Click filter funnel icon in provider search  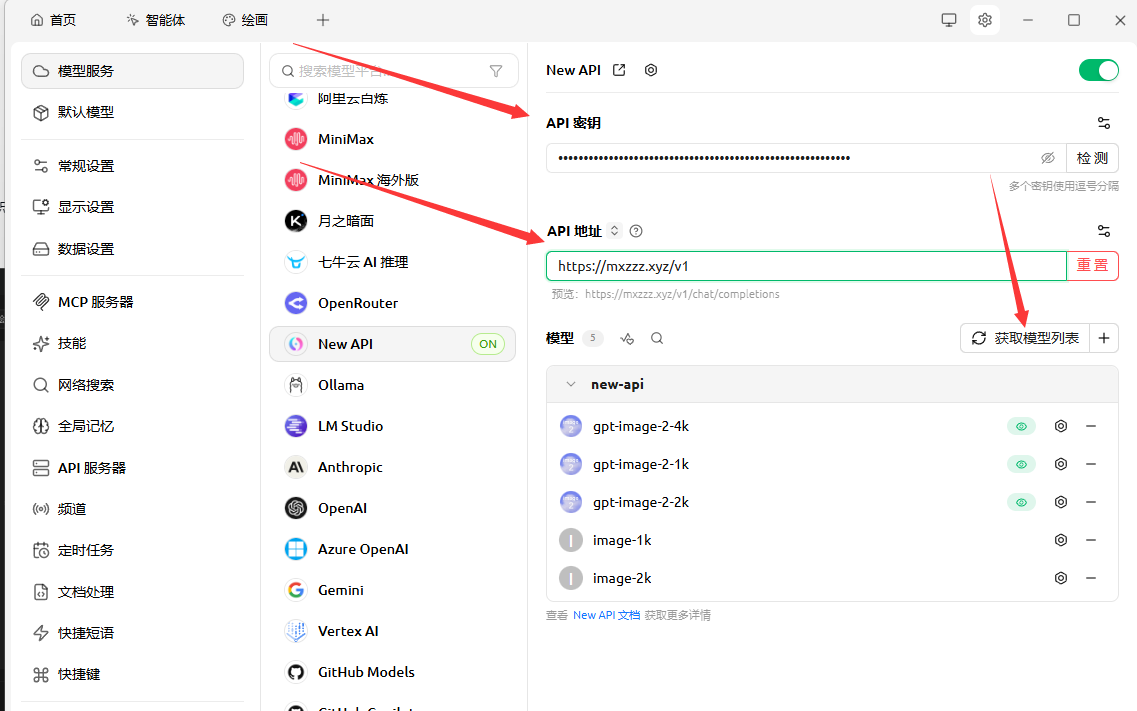(496, 71)
